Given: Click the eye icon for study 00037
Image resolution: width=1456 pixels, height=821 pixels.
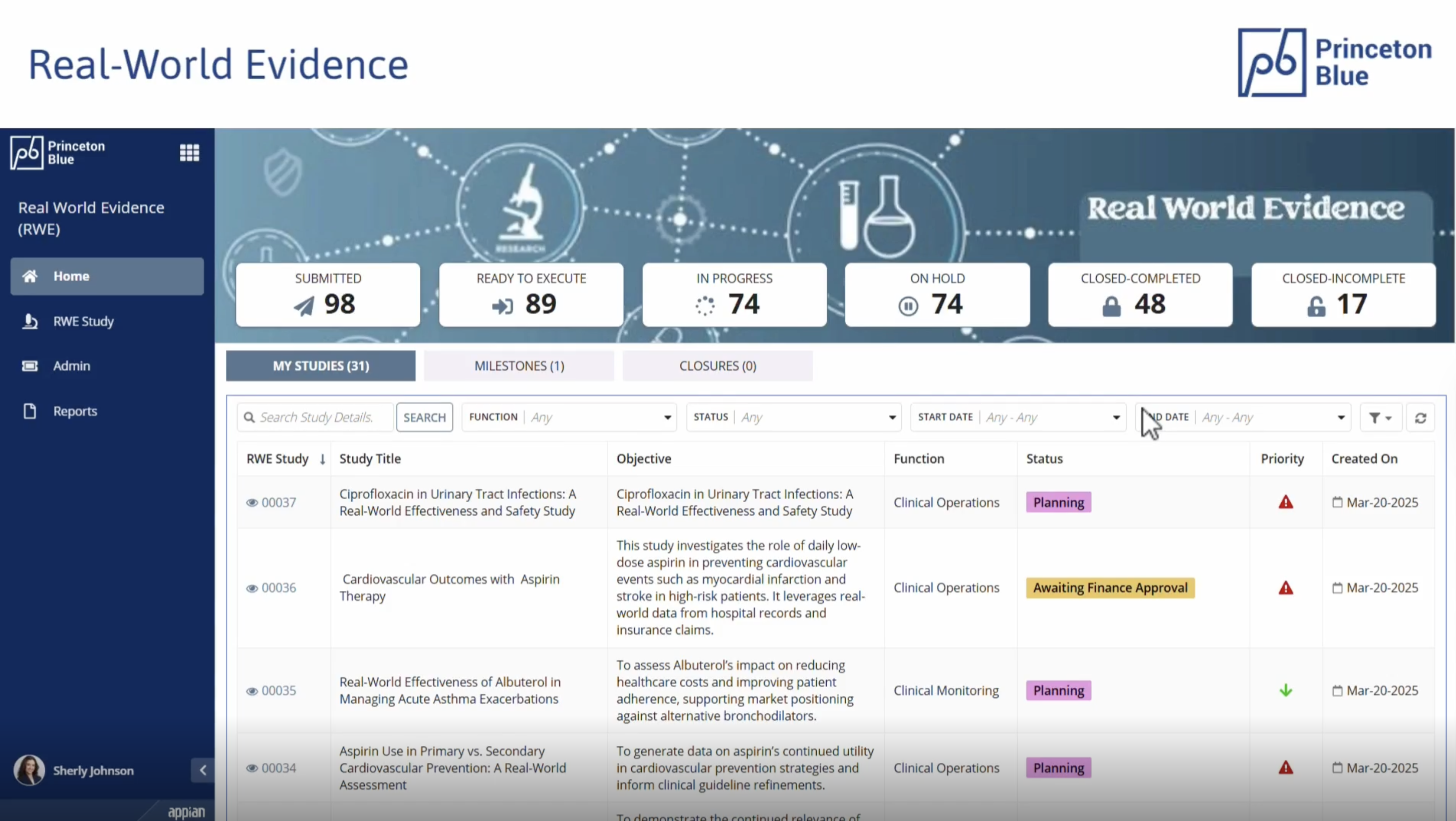Looking at the screenshot, I should [252, 503].
